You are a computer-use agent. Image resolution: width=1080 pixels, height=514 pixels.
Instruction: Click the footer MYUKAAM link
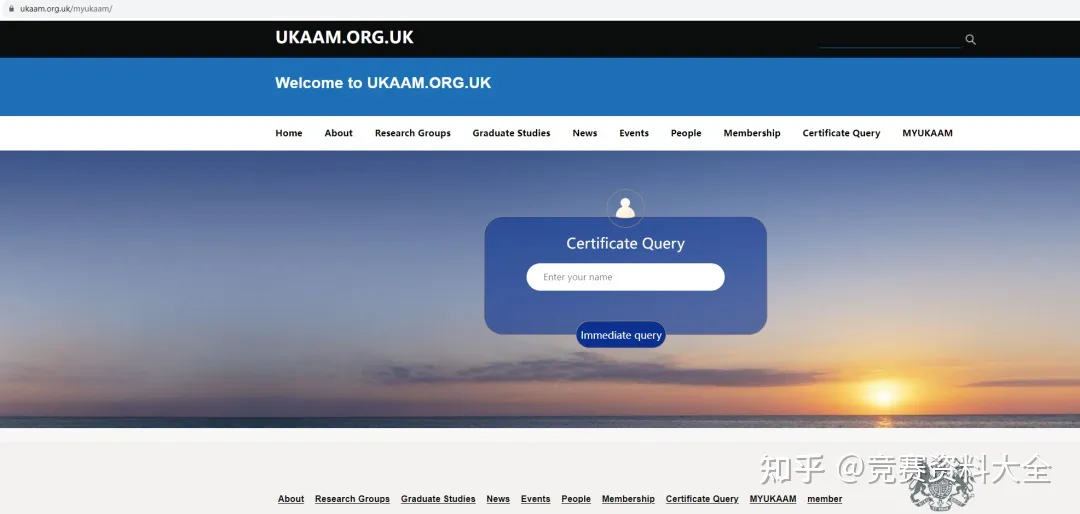tap(773, 499)
